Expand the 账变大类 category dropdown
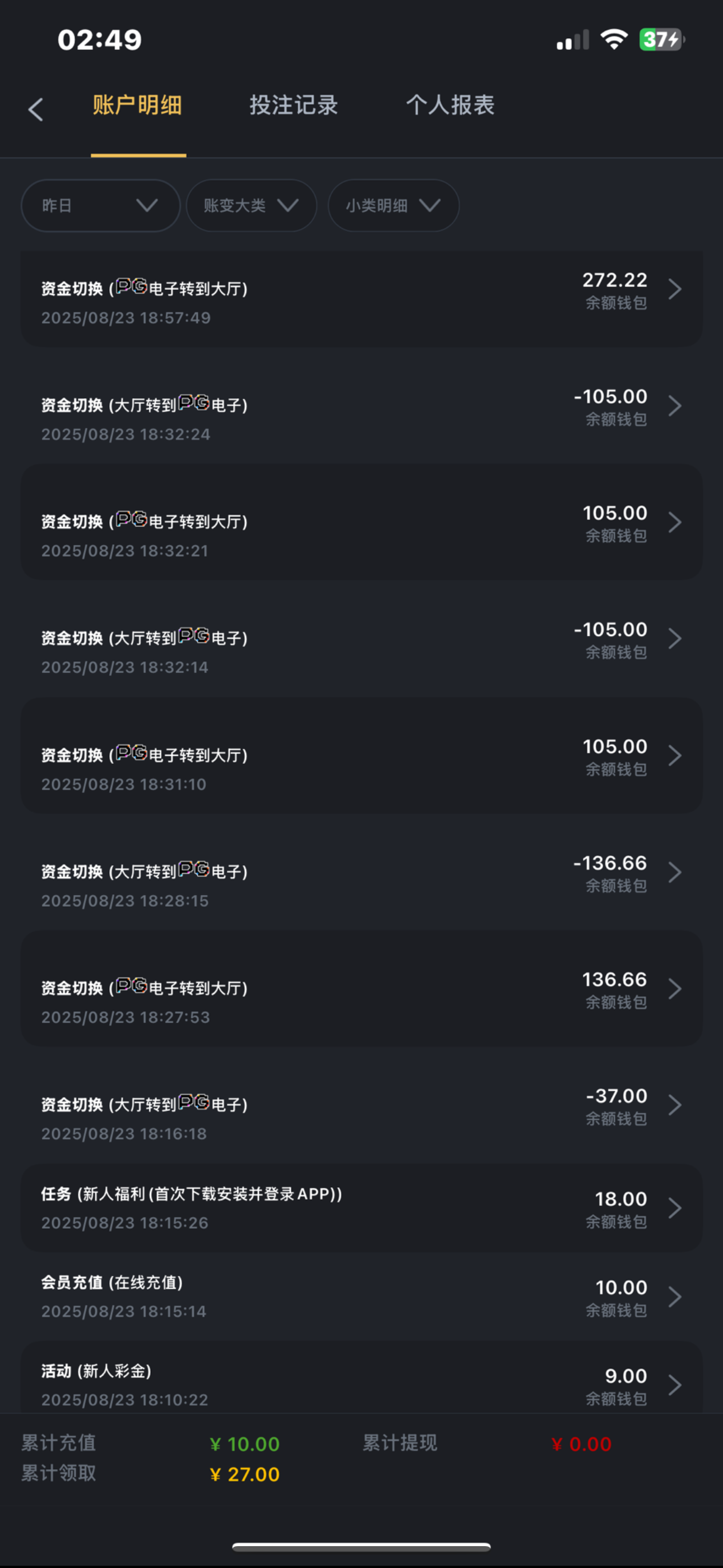The image size is (723, 1568). [x=251, y=206]
